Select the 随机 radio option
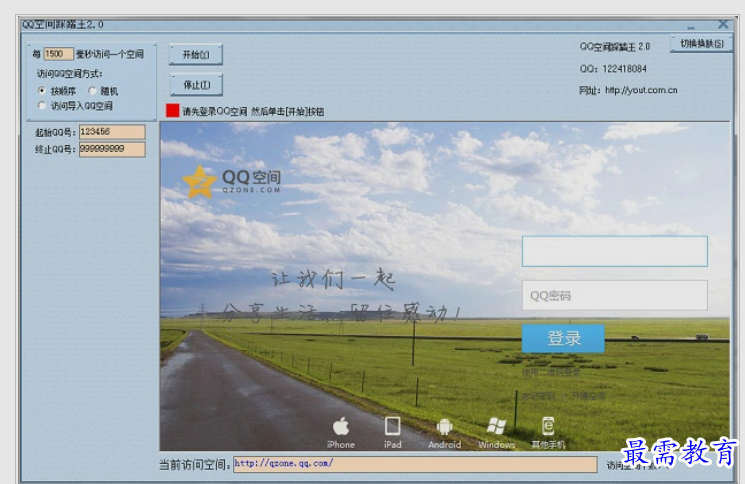745x484 pixels. [92, 90]
